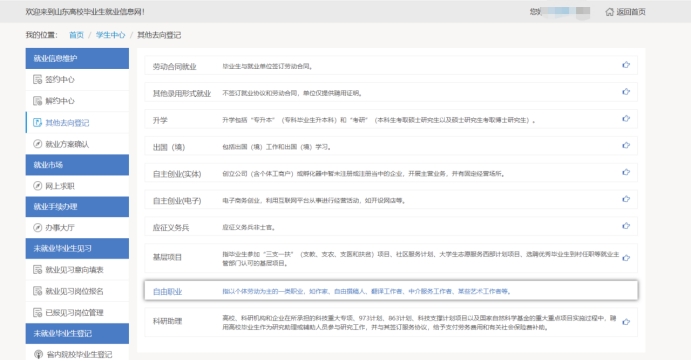Image resolution: width=691 pixels, height=361 pixels.
Task: Click the 未就业毕业生见习 sidebar header
Action: point(77,248)
